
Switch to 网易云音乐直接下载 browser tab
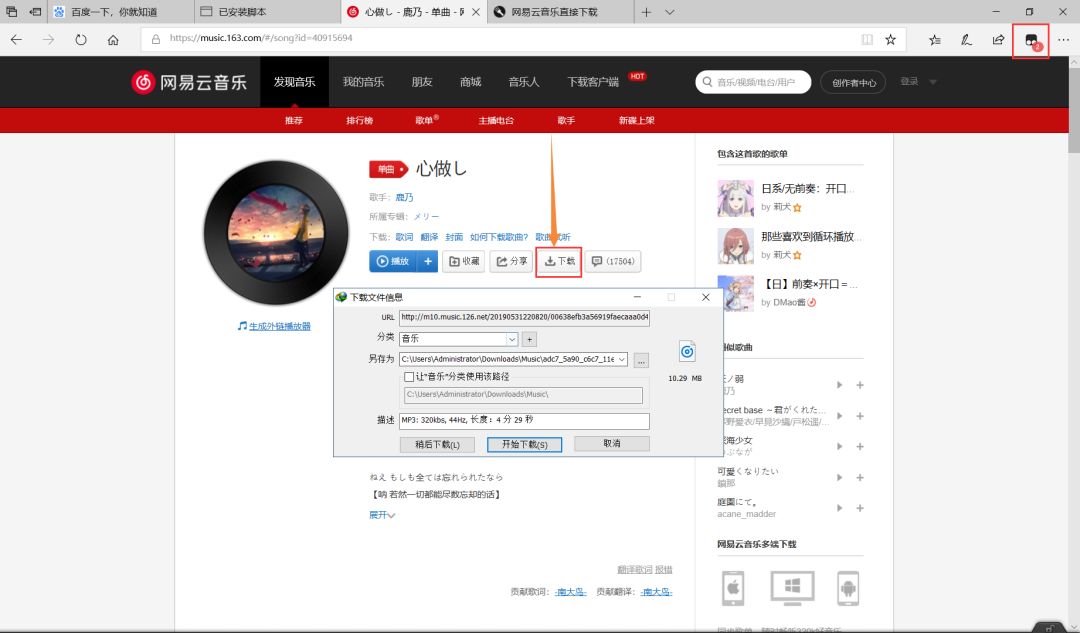coord(561,12)
